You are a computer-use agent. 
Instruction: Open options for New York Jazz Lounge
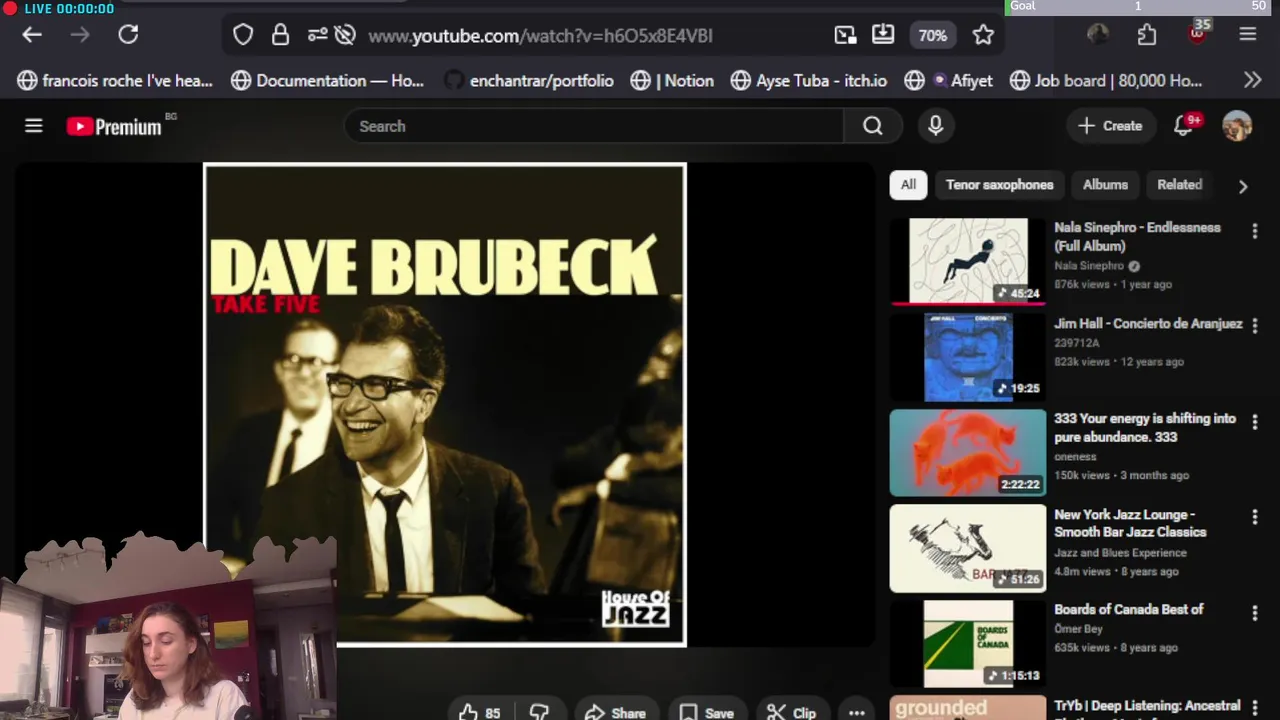coord(1254,517)
